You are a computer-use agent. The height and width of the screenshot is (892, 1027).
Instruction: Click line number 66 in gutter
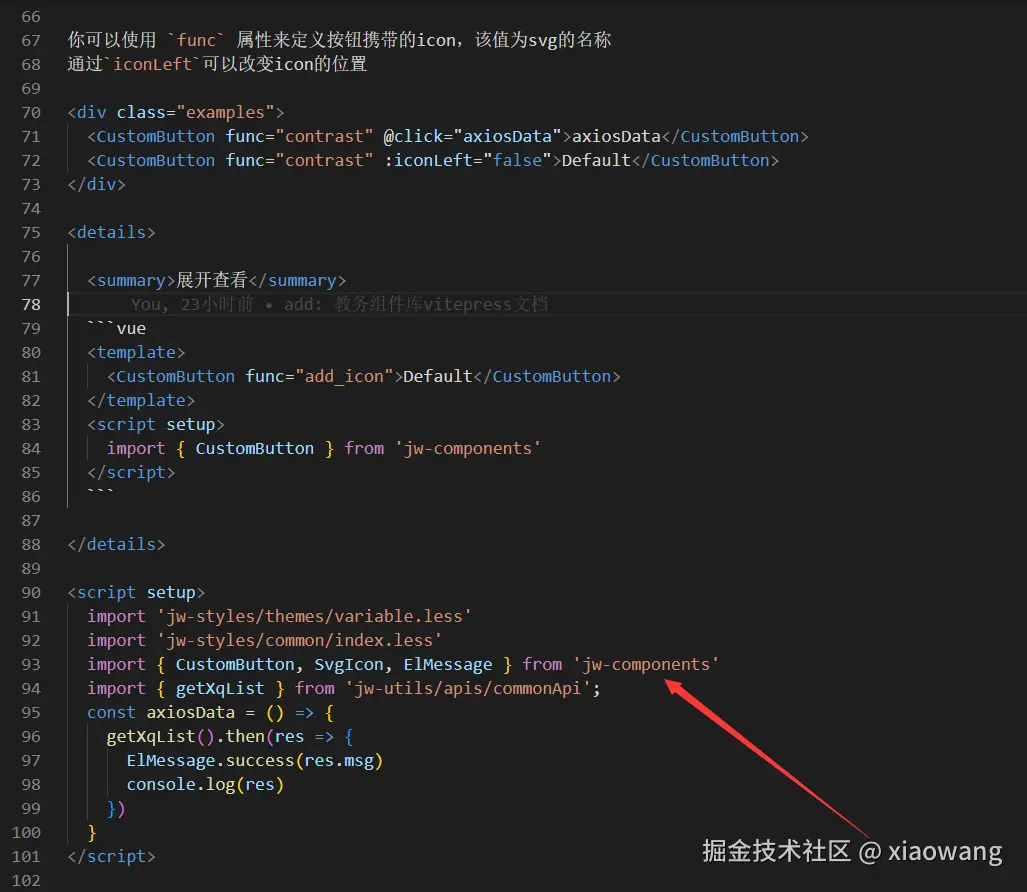point(31,17)
